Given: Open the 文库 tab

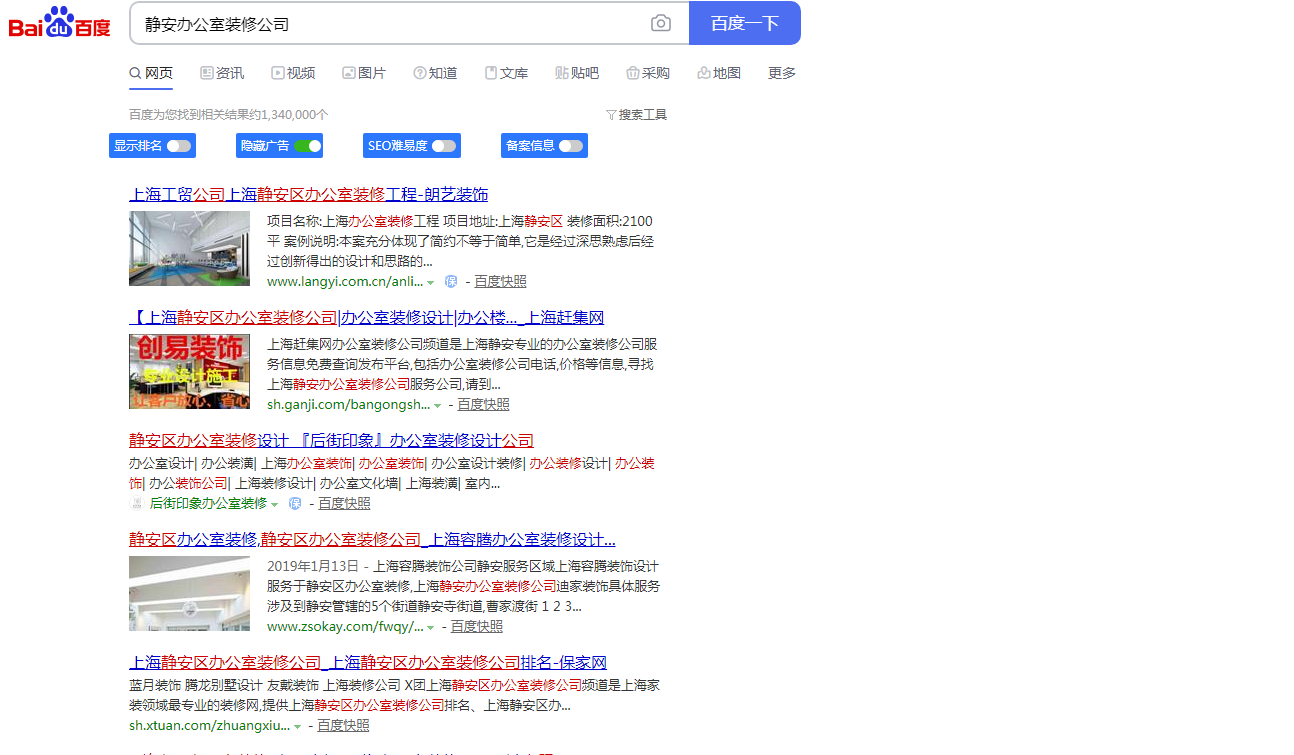Looking at the screenshot, I should (506, 73).
